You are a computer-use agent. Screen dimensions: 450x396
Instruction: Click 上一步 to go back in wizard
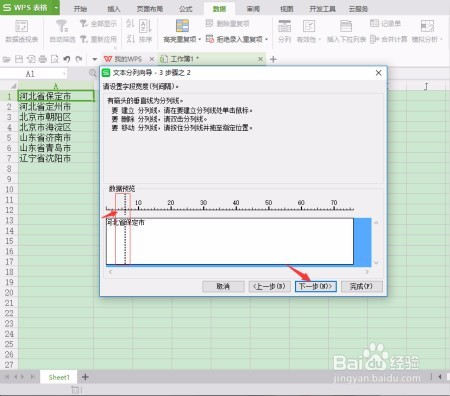pyautogui.click(x=269, y=286)
